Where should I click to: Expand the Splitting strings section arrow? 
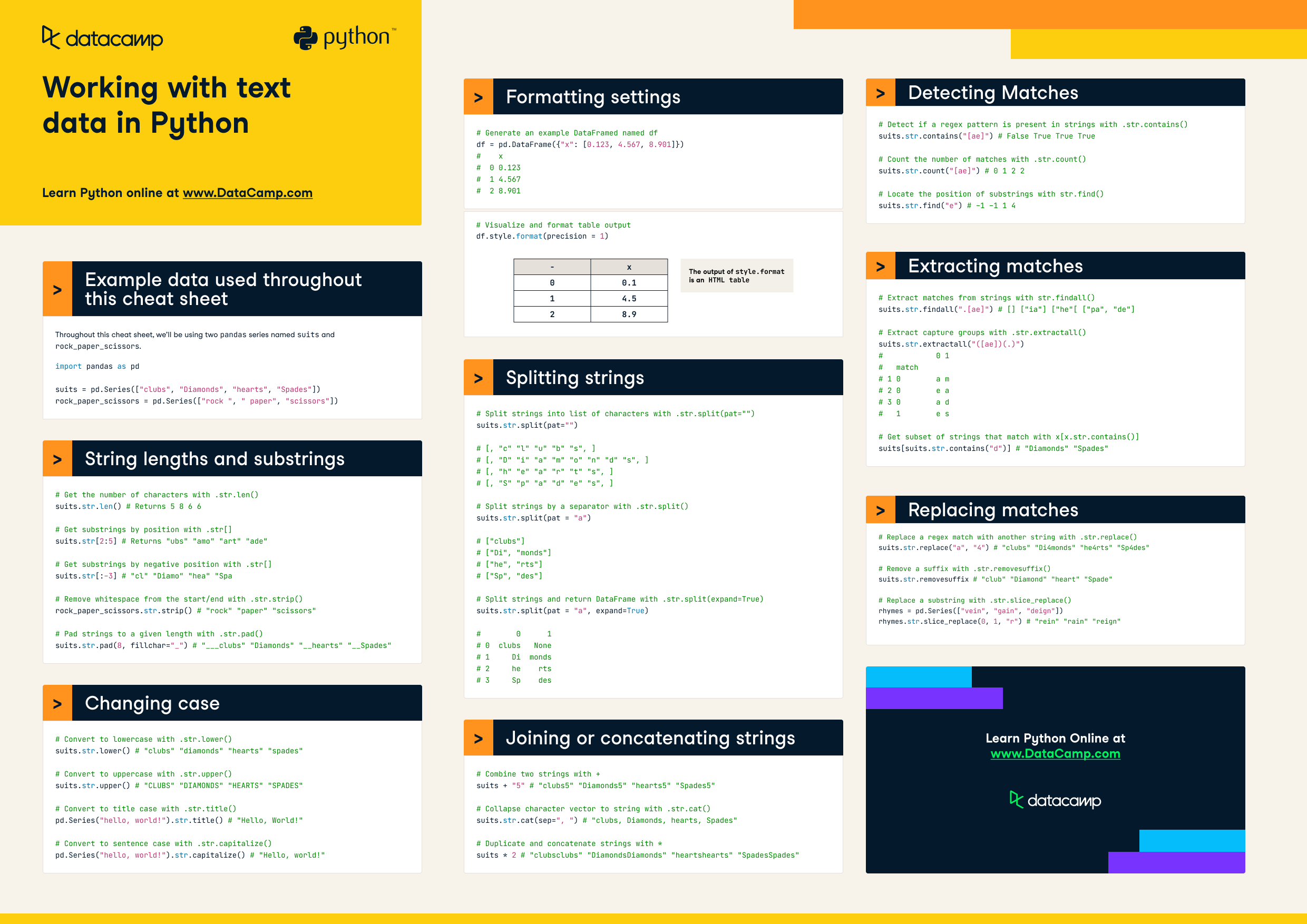[x=478, y=378]
